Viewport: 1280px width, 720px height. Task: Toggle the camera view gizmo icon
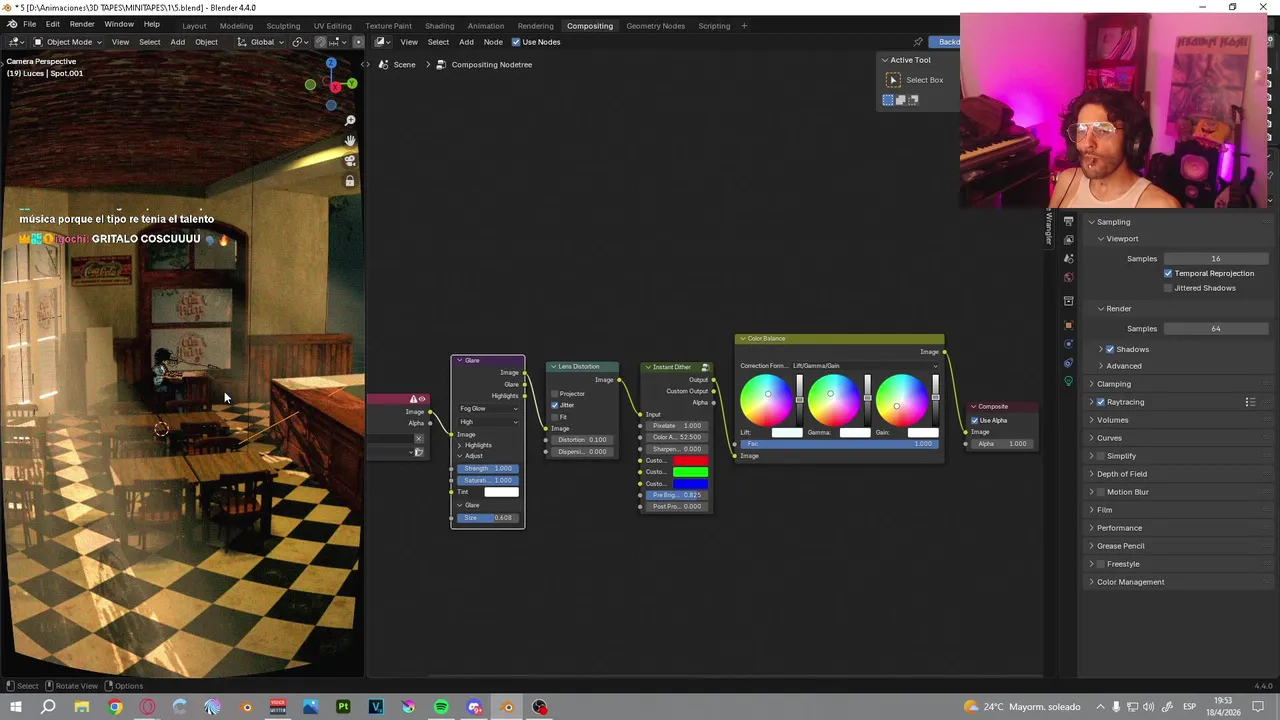(350, 160)
